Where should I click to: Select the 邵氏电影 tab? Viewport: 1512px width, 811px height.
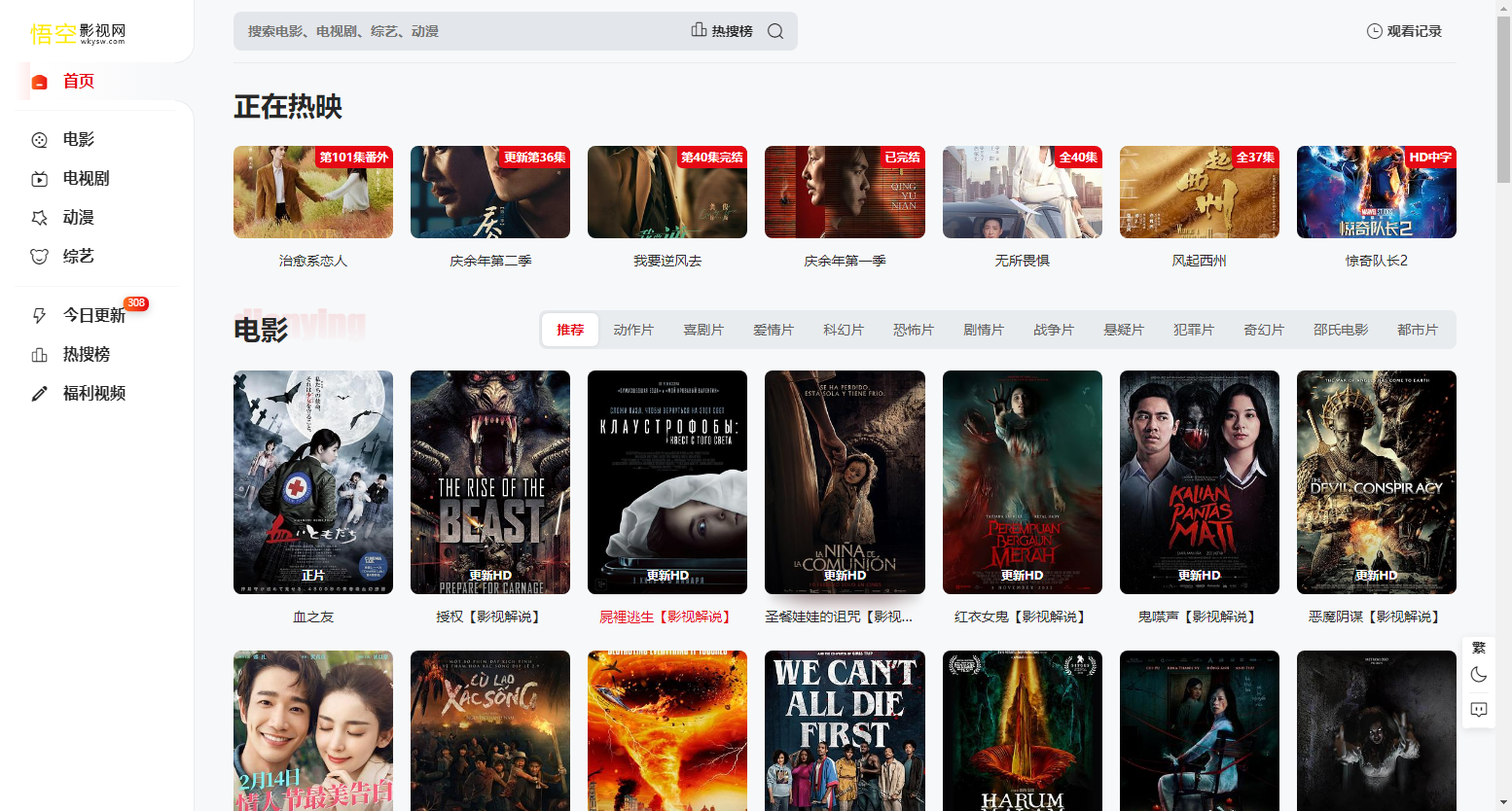point(1341,331)
